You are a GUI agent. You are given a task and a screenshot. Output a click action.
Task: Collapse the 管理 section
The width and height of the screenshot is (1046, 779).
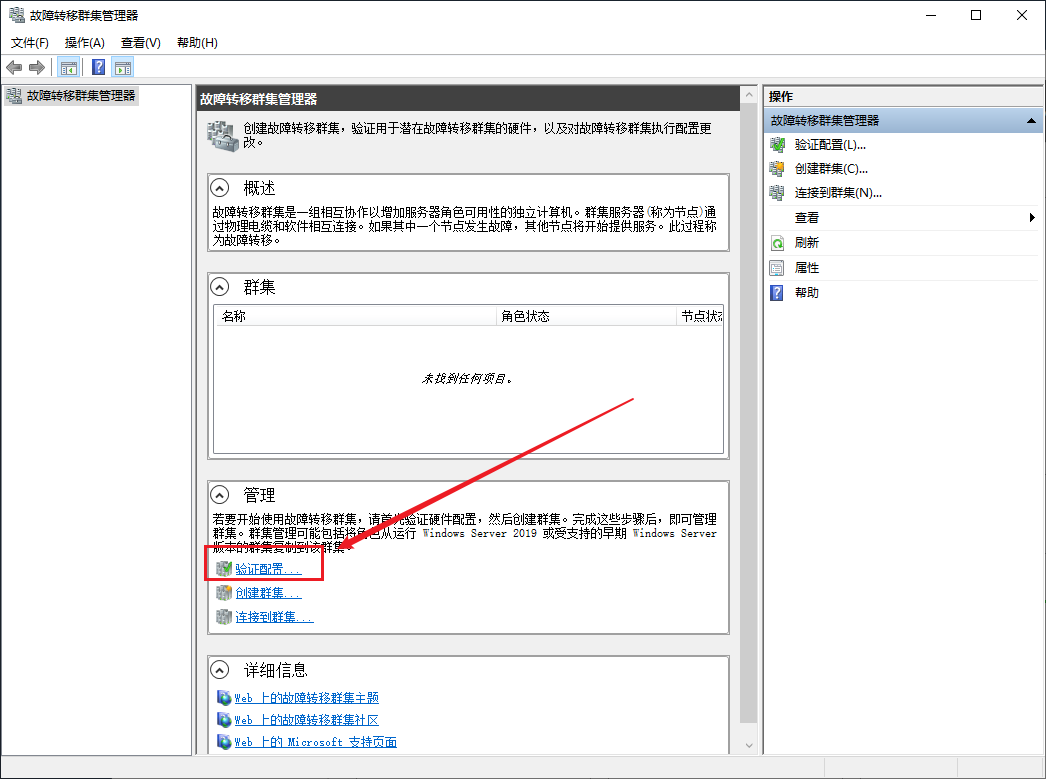point(219,494)
